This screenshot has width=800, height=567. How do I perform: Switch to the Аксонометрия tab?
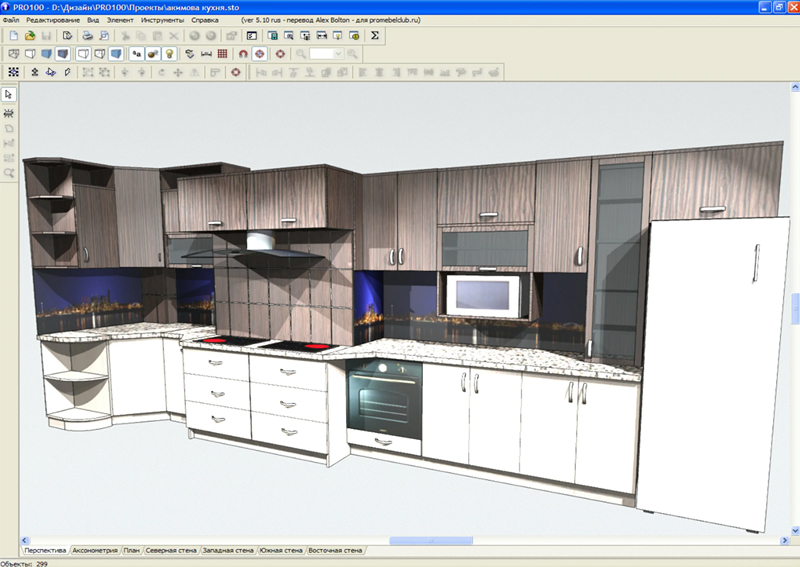point(95,550)
